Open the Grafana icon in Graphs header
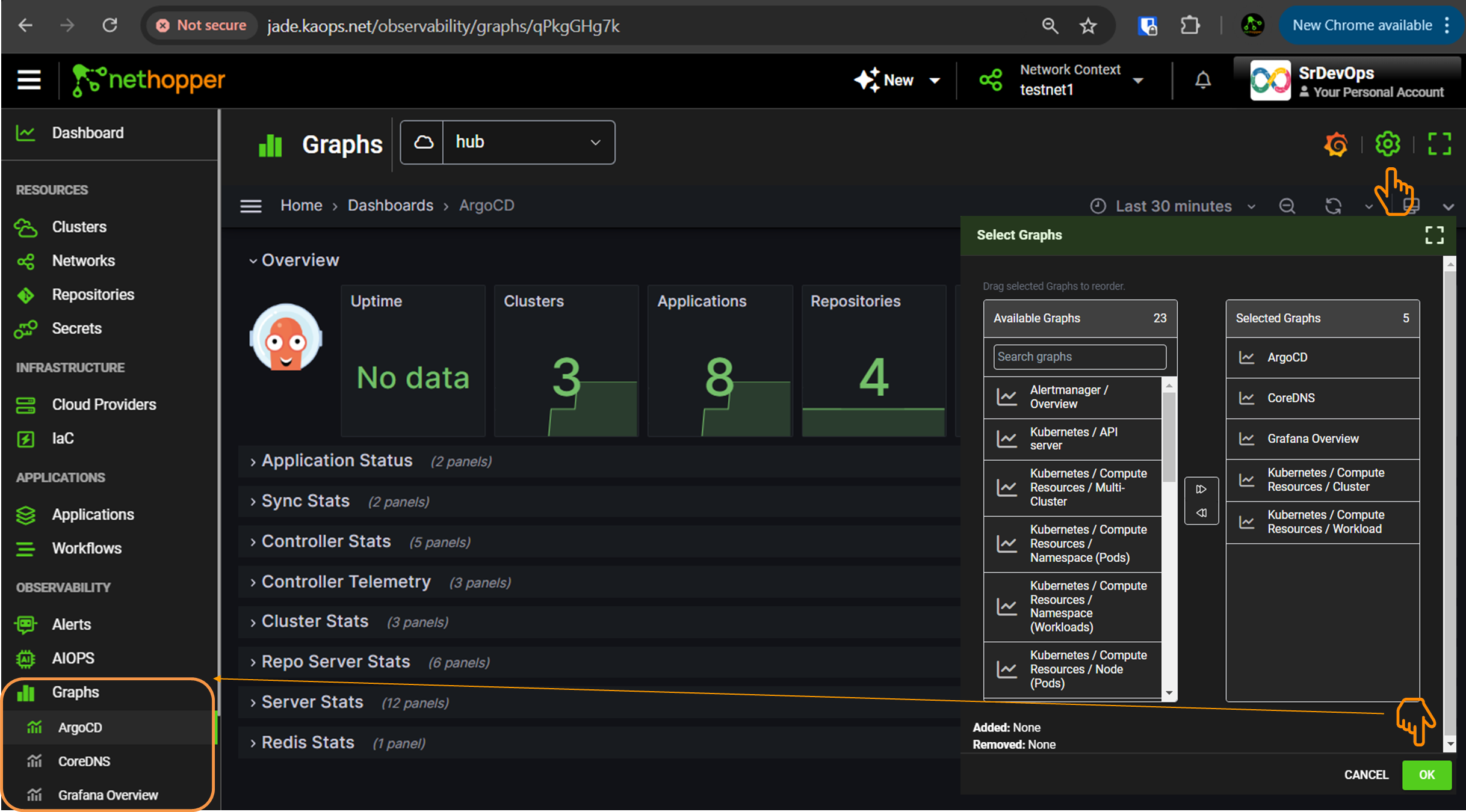 [x=1335, y=144]
